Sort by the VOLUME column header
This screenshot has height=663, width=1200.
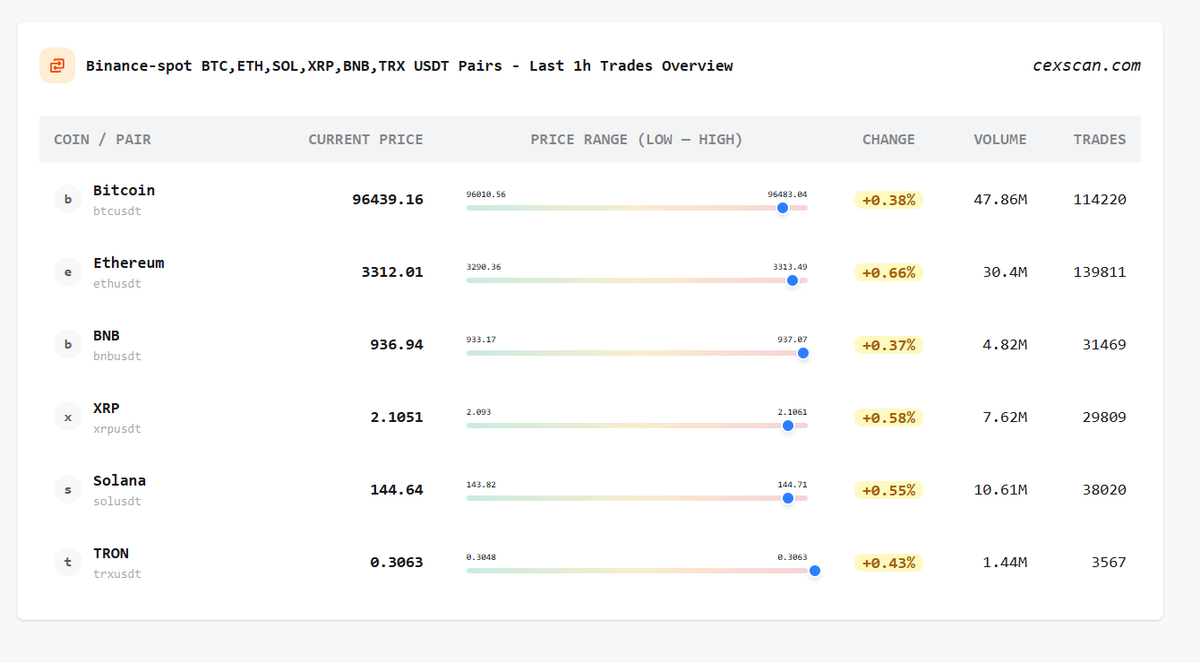click(x=1000, y=139)
